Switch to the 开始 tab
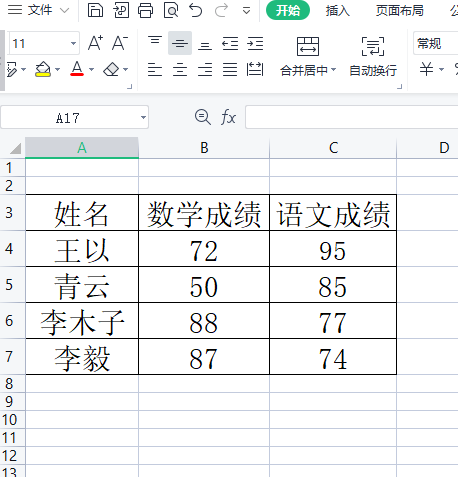 point(288,11)
